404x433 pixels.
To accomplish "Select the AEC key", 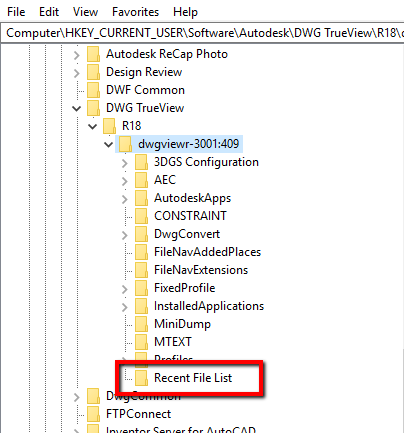I will pos(165,180).
